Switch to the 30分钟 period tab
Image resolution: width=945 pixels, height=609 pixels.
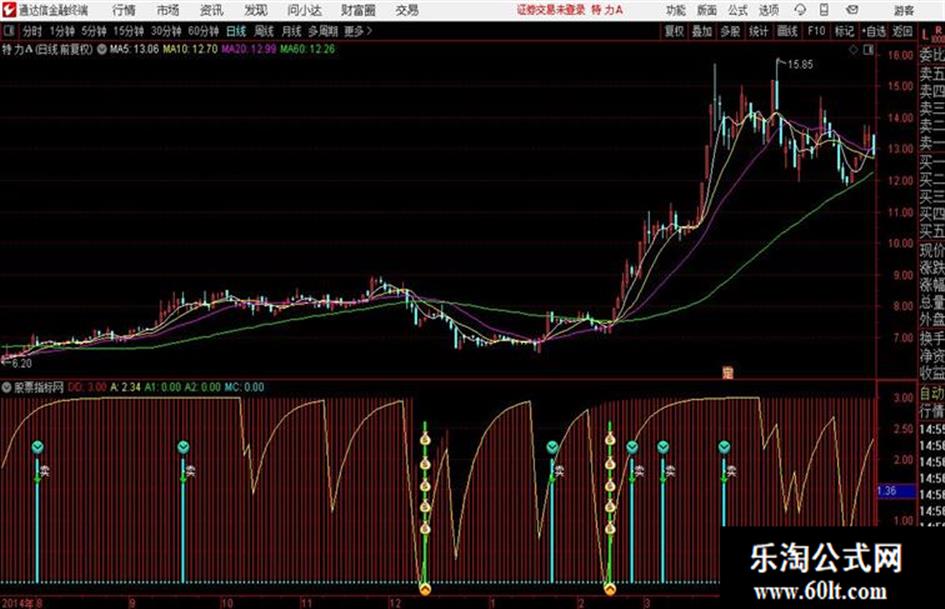click(x=166, y=31)
